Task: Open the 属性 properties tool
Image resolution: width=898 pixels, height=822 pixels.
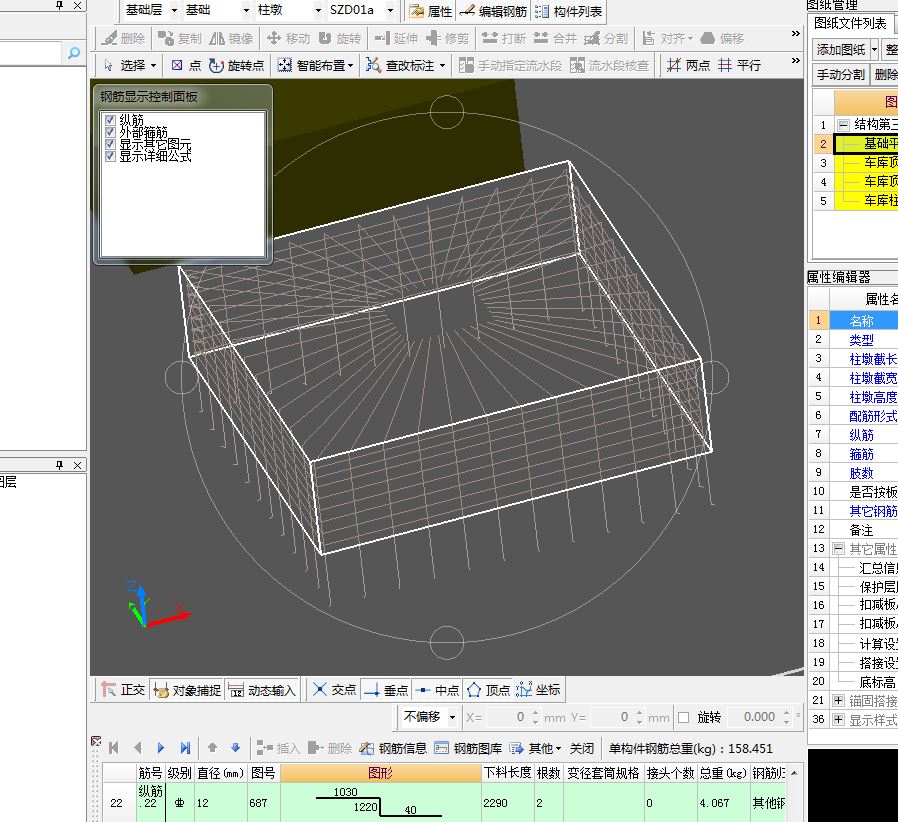Action: point(431,11)
